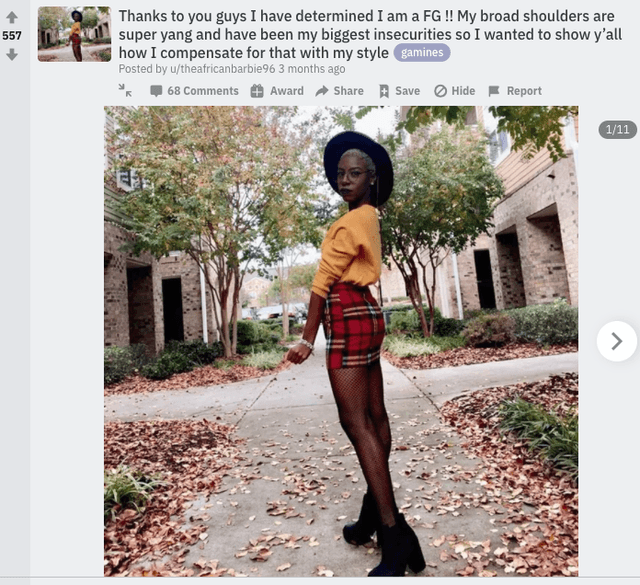
Task: Click the Save bookmark icon
Action: 384,91
